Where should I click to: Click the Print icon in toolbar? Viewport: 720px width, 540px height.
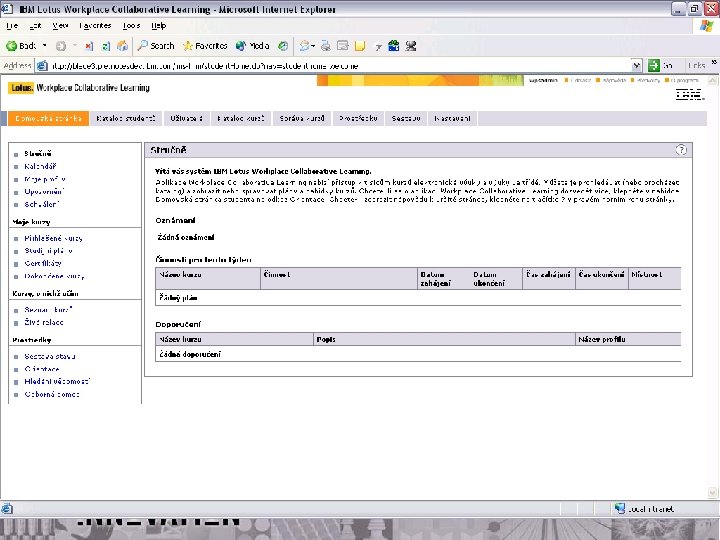click(326, 46)
